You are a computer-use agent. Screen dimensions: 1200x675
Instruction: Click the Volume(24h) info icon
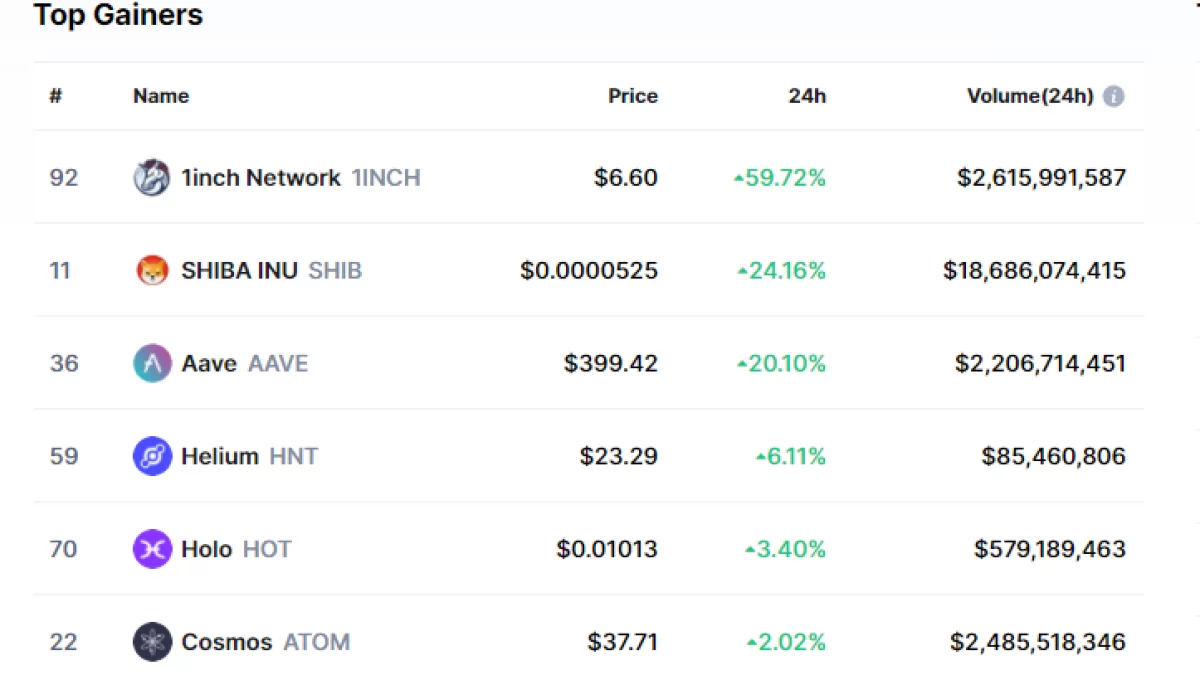[1113, 96]
